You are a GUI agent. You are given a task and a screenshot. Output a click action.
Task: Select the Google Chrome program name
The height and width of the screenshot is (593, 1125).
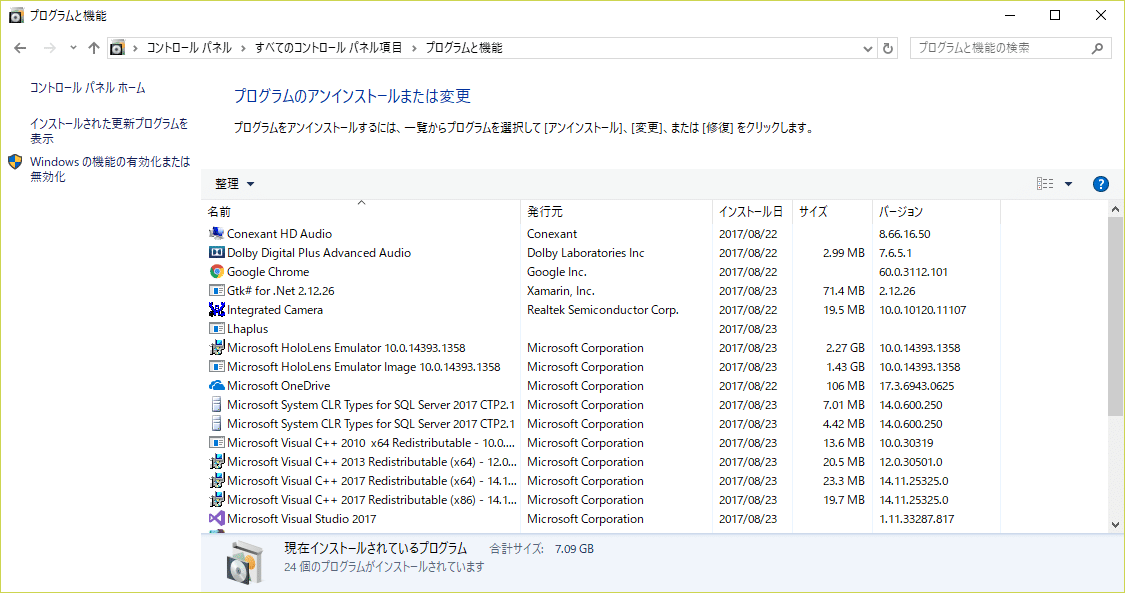click(x=268, y=272)
